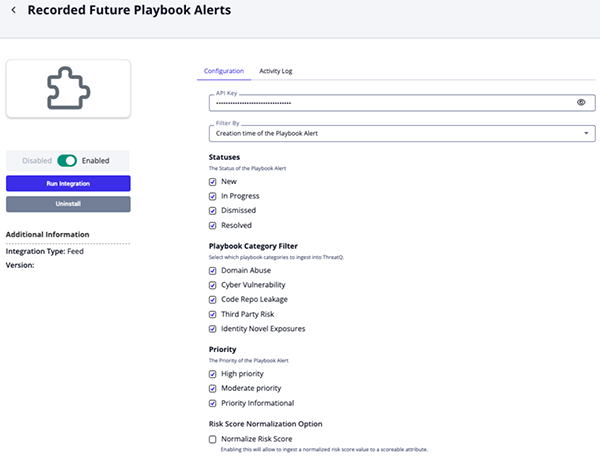Click the 'Enabled' label beside the switch

(x=95, y=161)
